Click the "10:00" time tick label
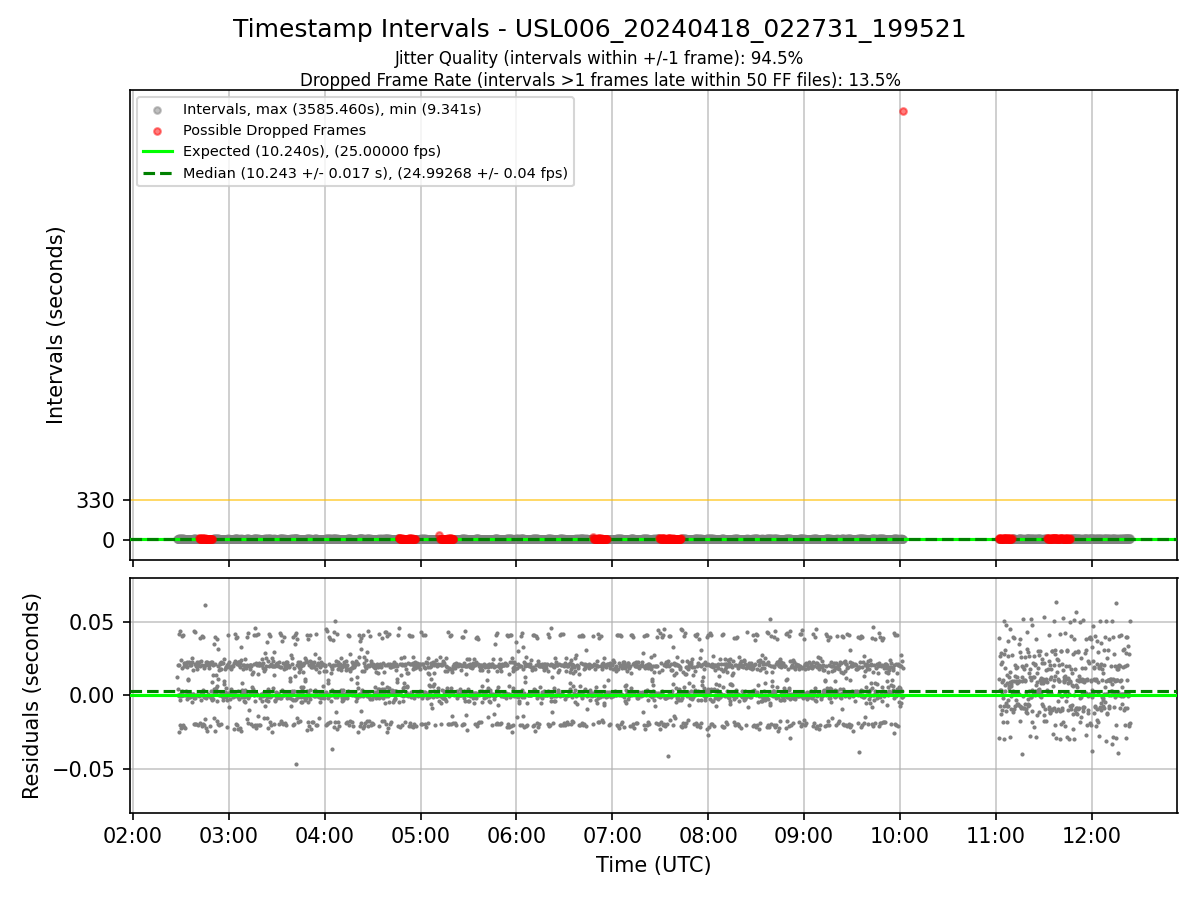The width and height of the screenshot is (1200, 900). click(x=900, y=834)
